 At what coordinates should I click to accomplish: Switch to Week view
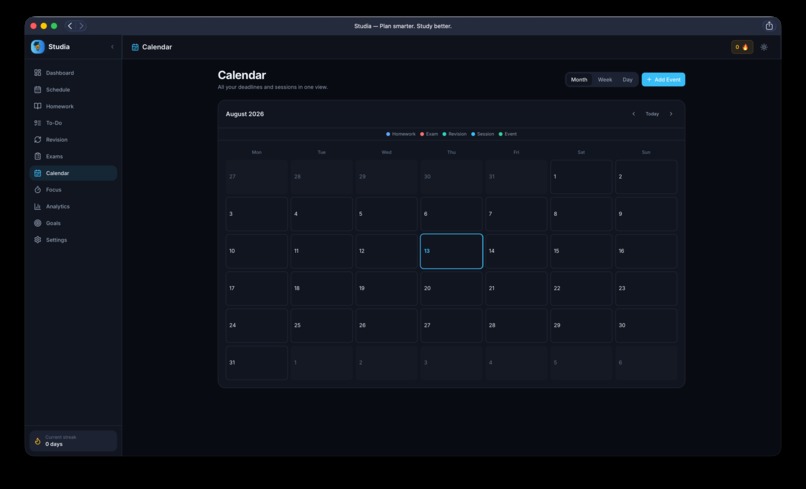pos(604,80)
